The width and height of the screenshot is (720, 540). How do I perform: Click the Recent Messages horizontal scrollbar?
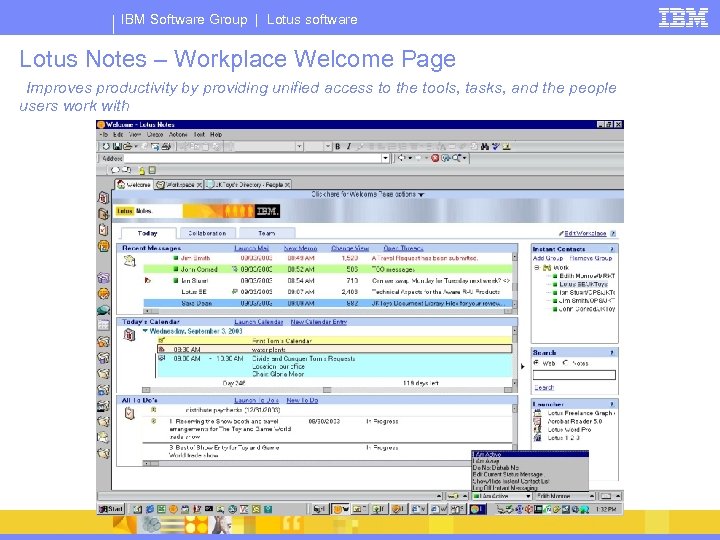(328, 311)
